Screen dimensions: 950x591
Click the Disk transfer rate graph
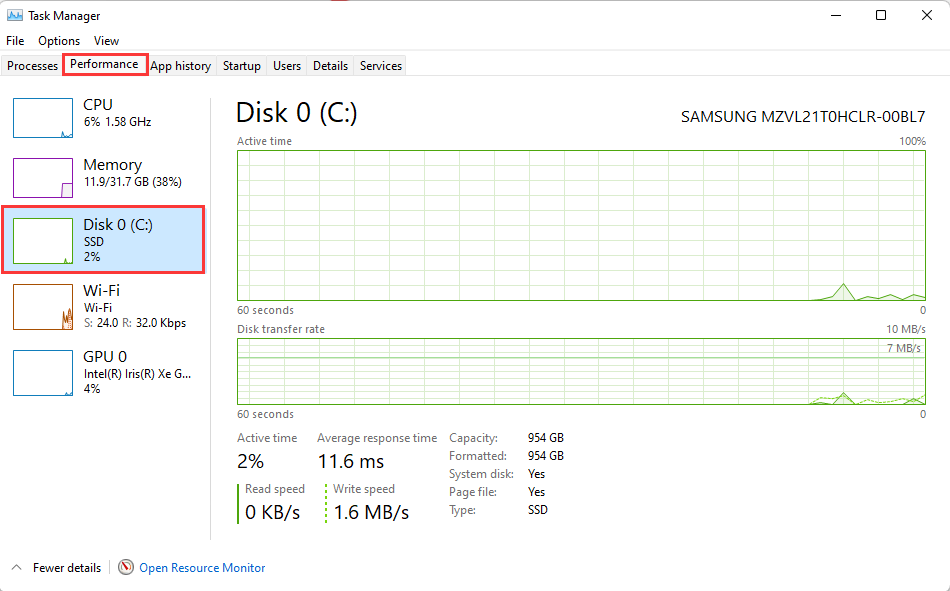(x=581, y=371)
